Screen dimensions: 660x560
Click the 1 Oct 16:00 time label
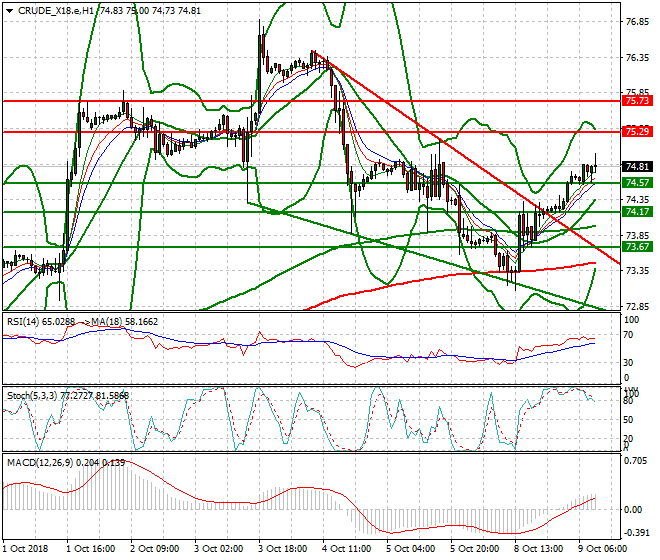coord(90,549)
